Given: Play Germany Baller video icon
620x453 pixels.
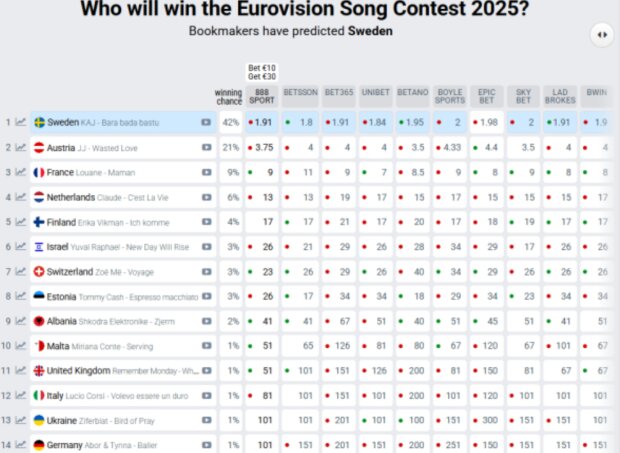Looking at the screenshot, I should (206, 445).
